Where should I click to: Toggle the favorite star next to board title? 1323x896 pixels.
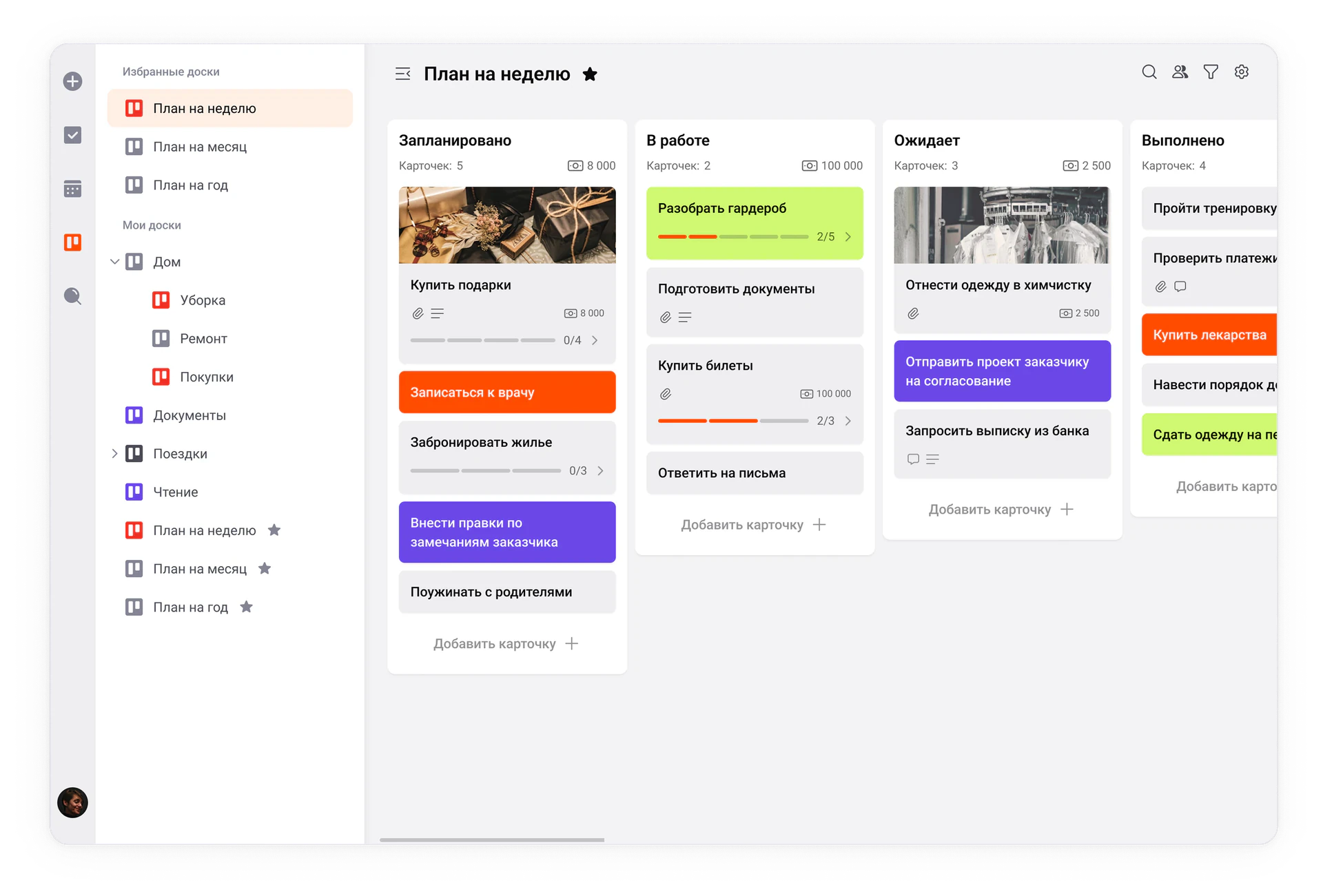pos(590,74)
